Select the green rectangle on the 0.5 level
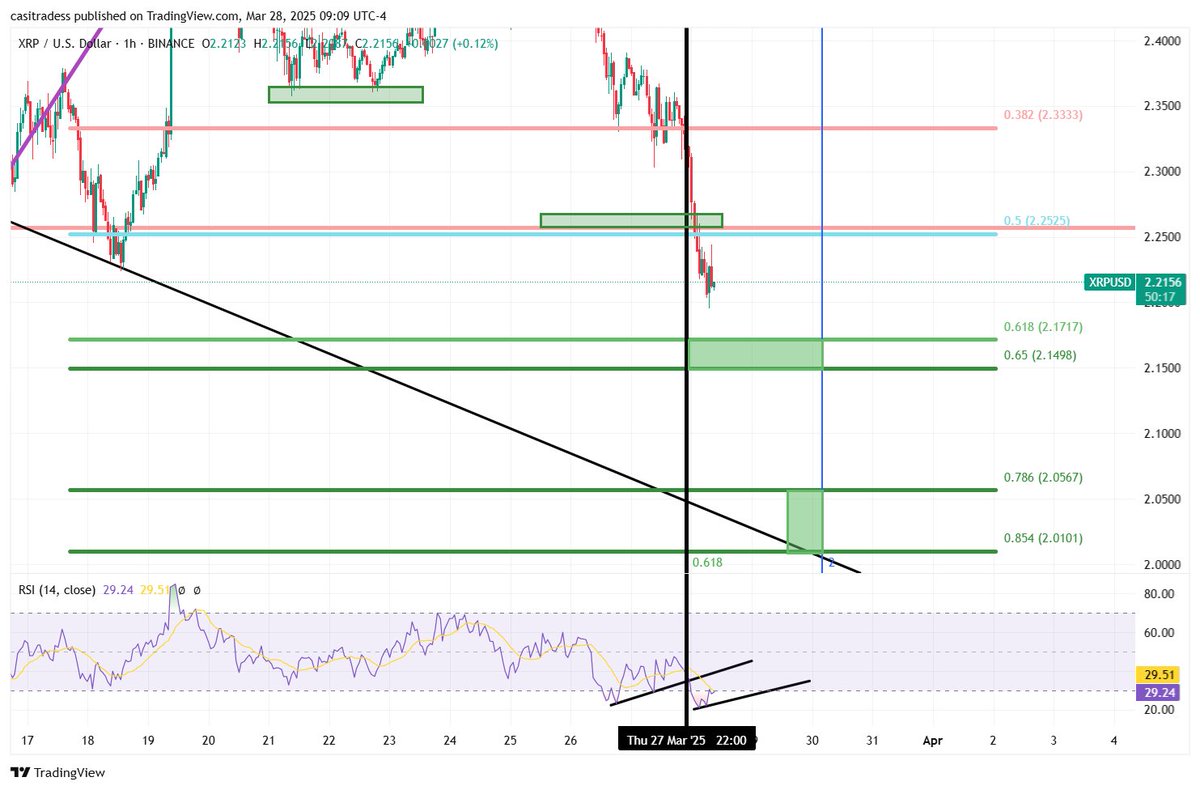This screenshot has height=790, width=1200. [630, 220]
